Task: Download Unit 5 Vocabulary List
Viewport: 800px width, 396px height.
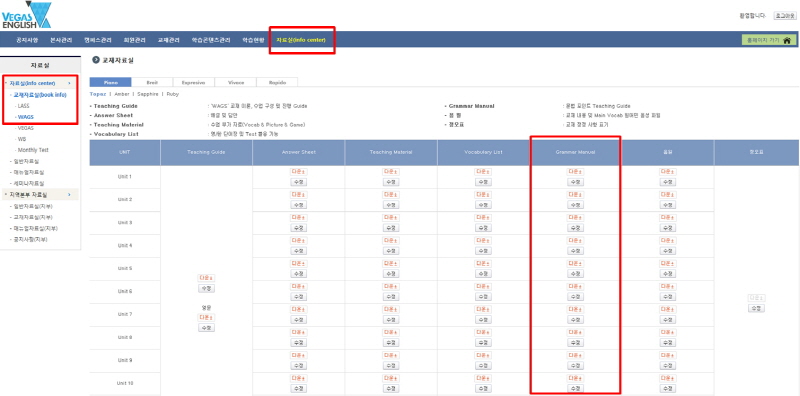Action: 483,263
